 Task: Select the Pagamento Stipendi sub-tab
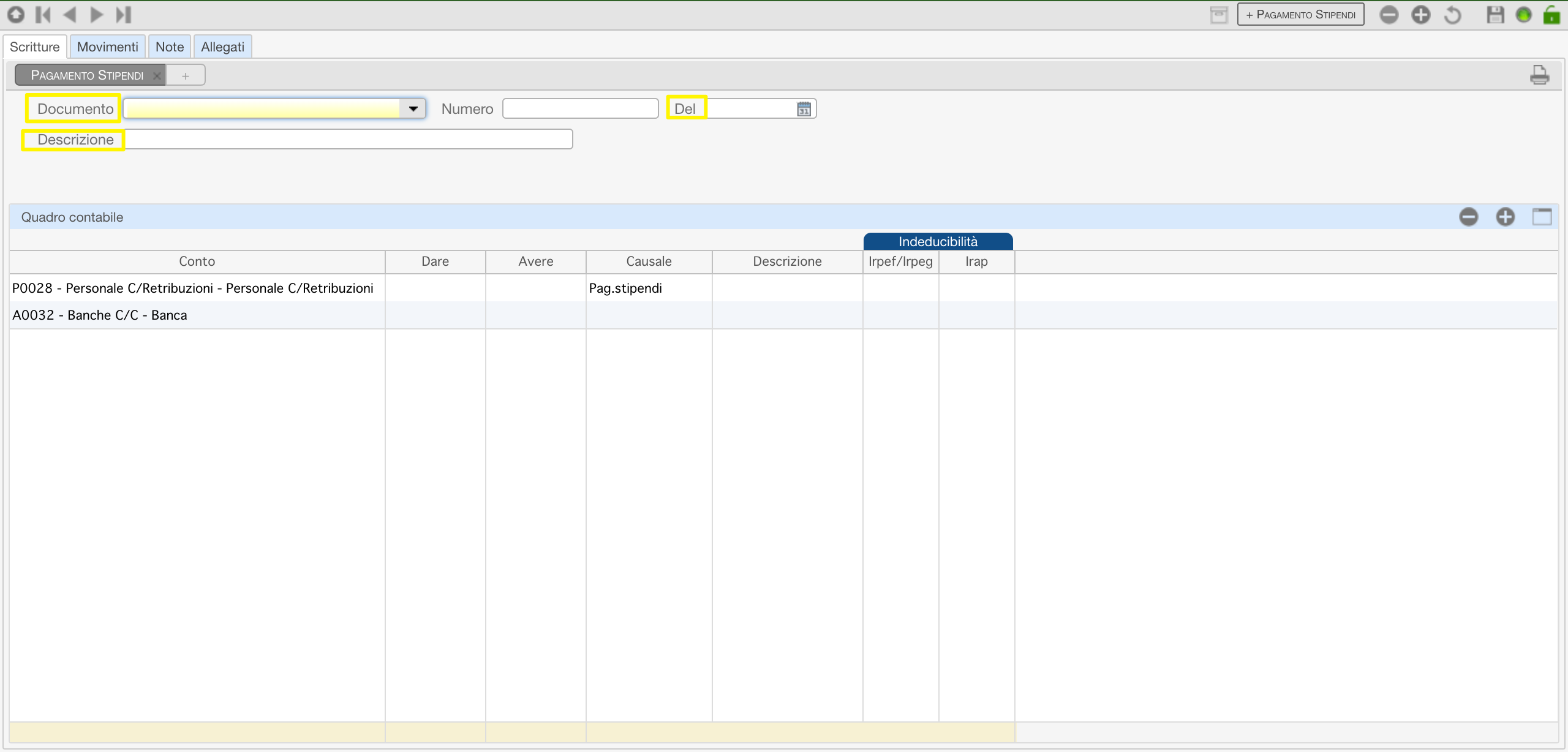87,75
